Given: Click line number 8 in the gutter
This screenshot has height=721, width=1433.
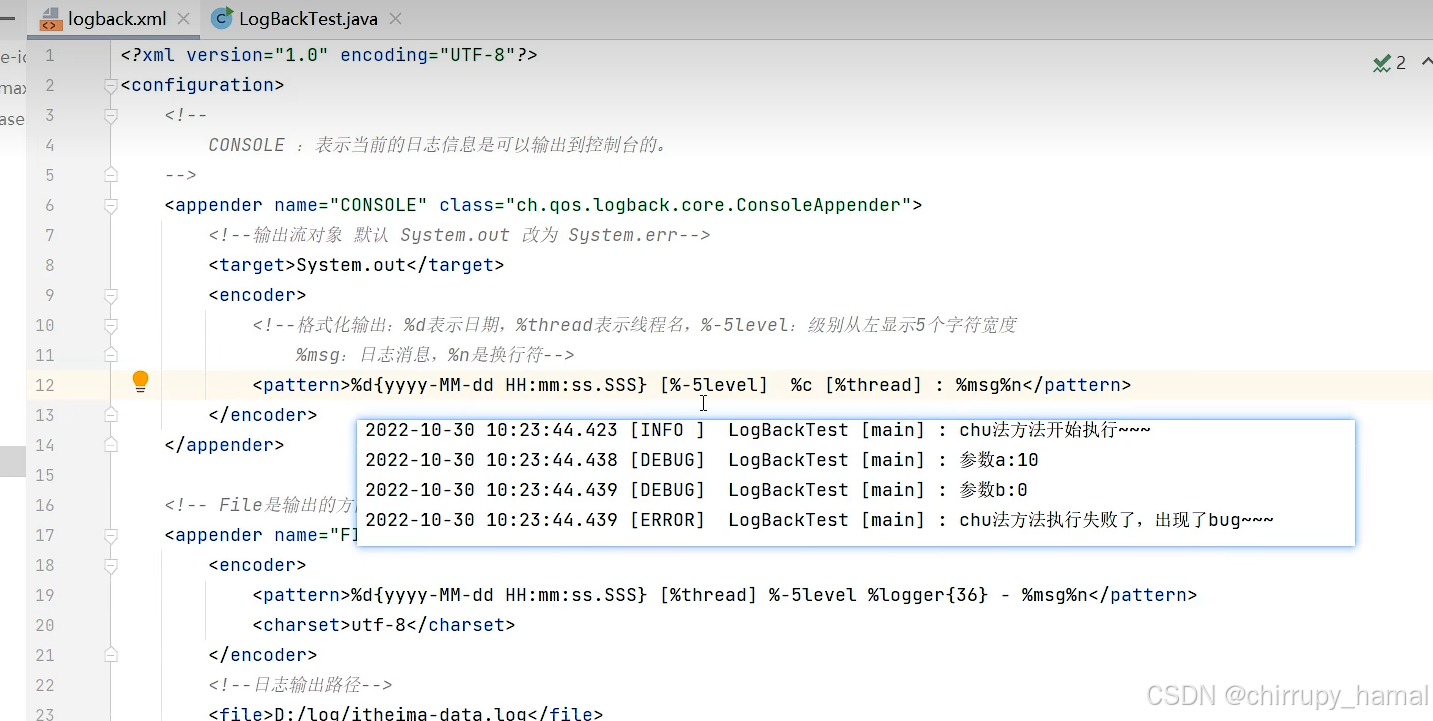Looking at the screenshot, I should click(x=49, y=265).
